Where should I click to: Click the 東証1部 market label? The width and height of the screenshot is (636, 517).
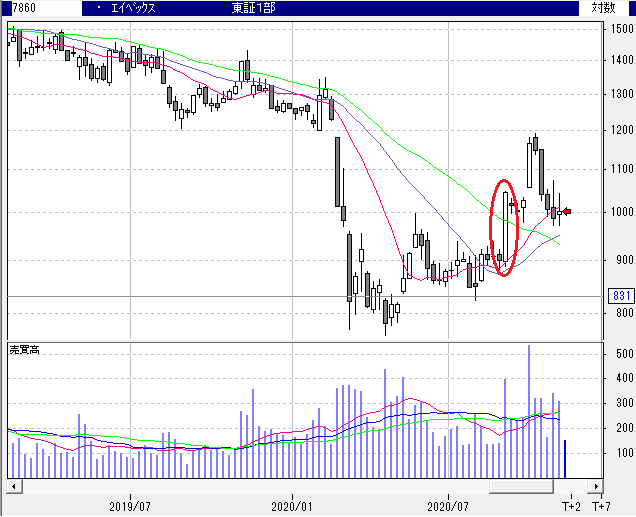click(254, 8)
